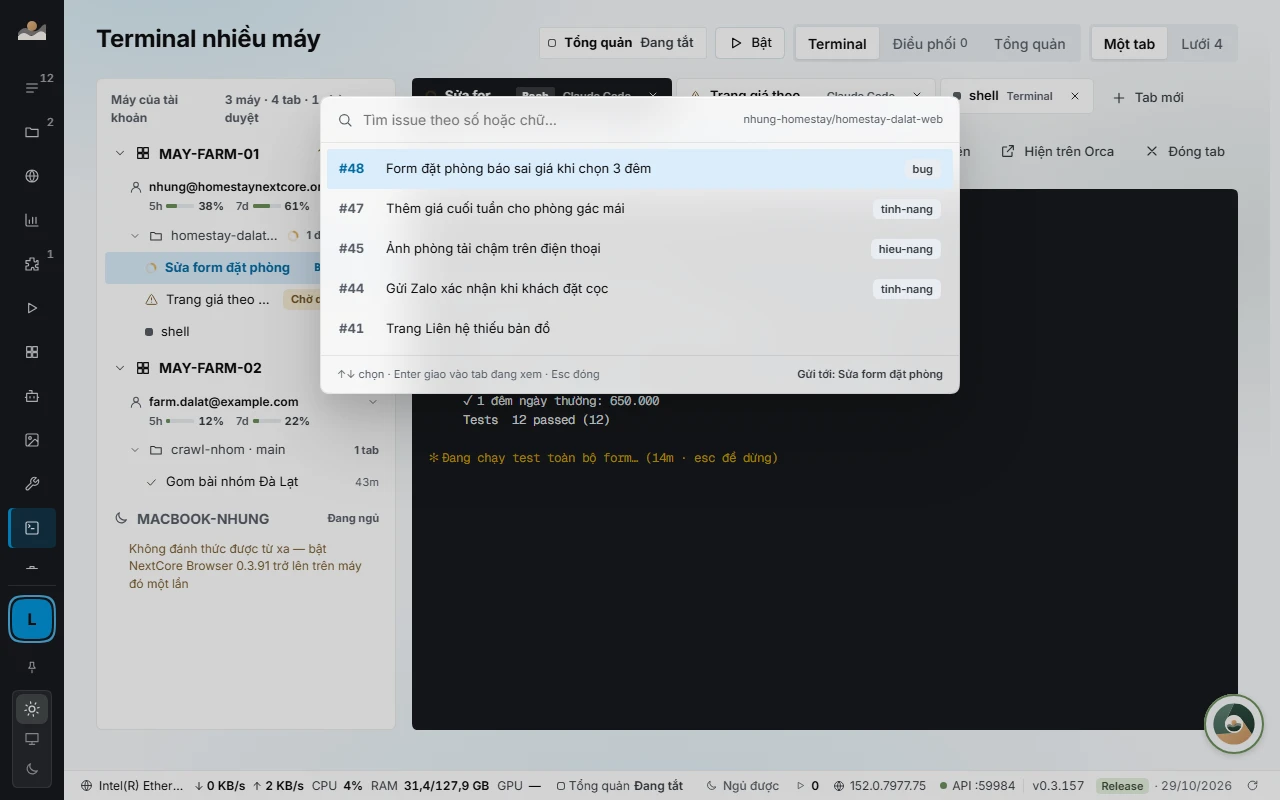Screen dimensions: 1280x800
Task: Switch to the Tổng quản view tab
Action: pos(1029,44)
